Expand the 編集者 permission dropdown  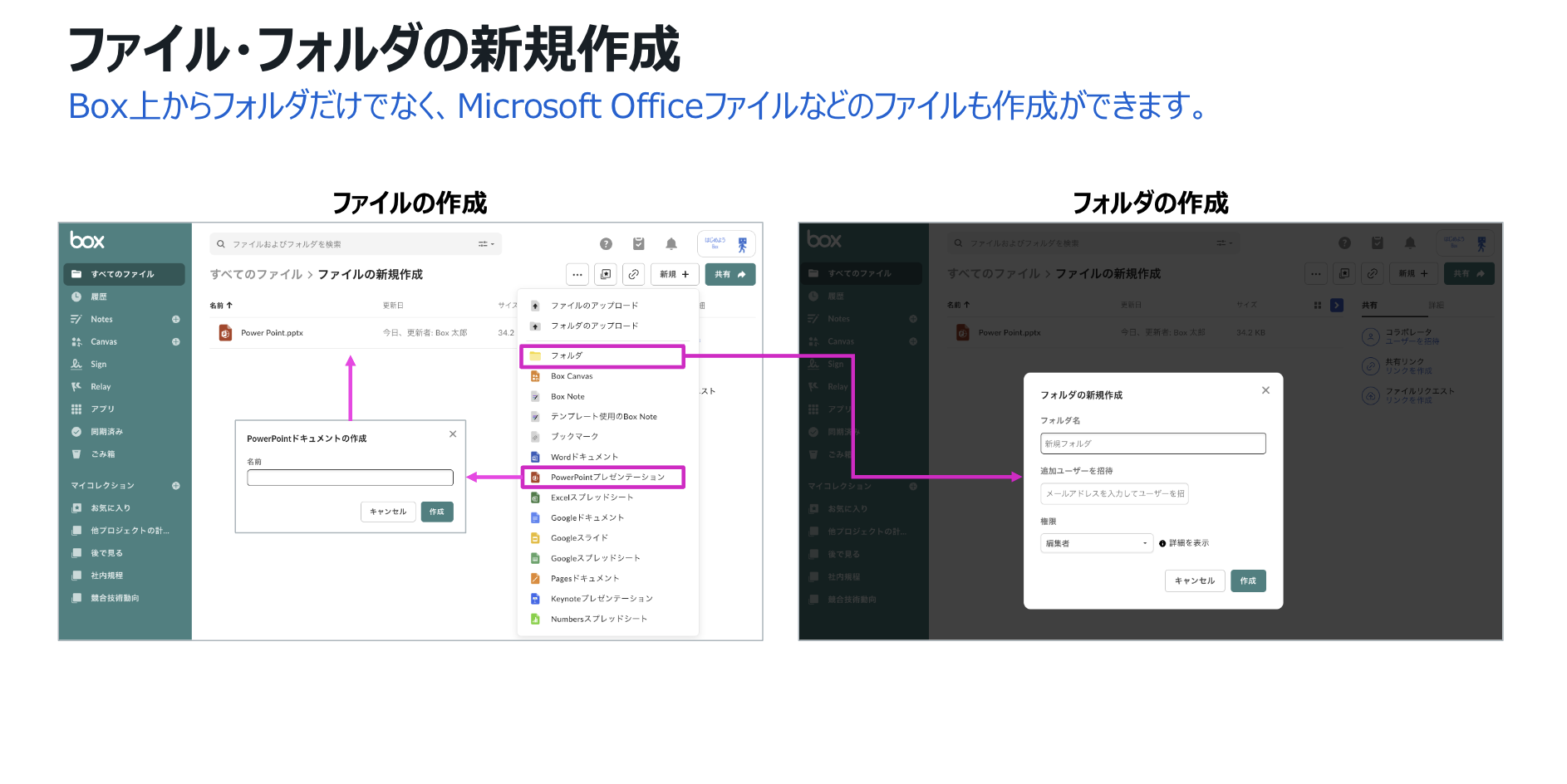tap(1096, 544)
